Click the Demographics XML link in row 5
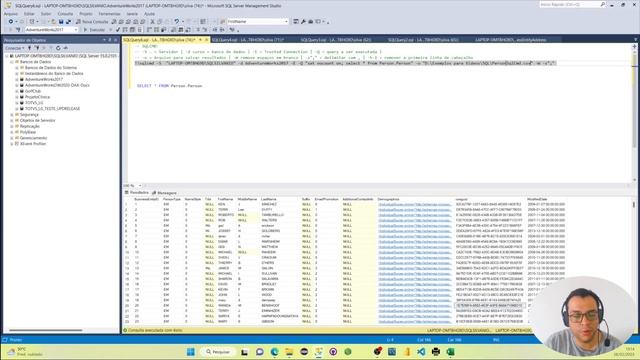 414,225
